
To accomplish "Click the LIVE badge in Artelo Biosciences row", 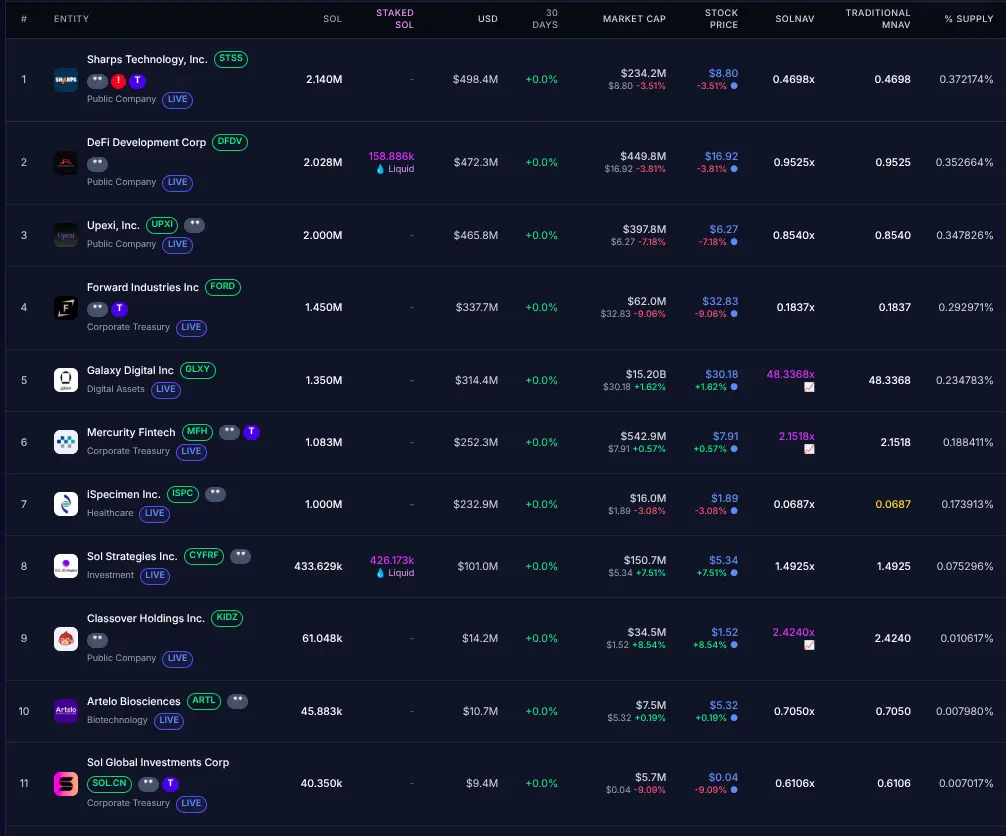I will 169,721.
